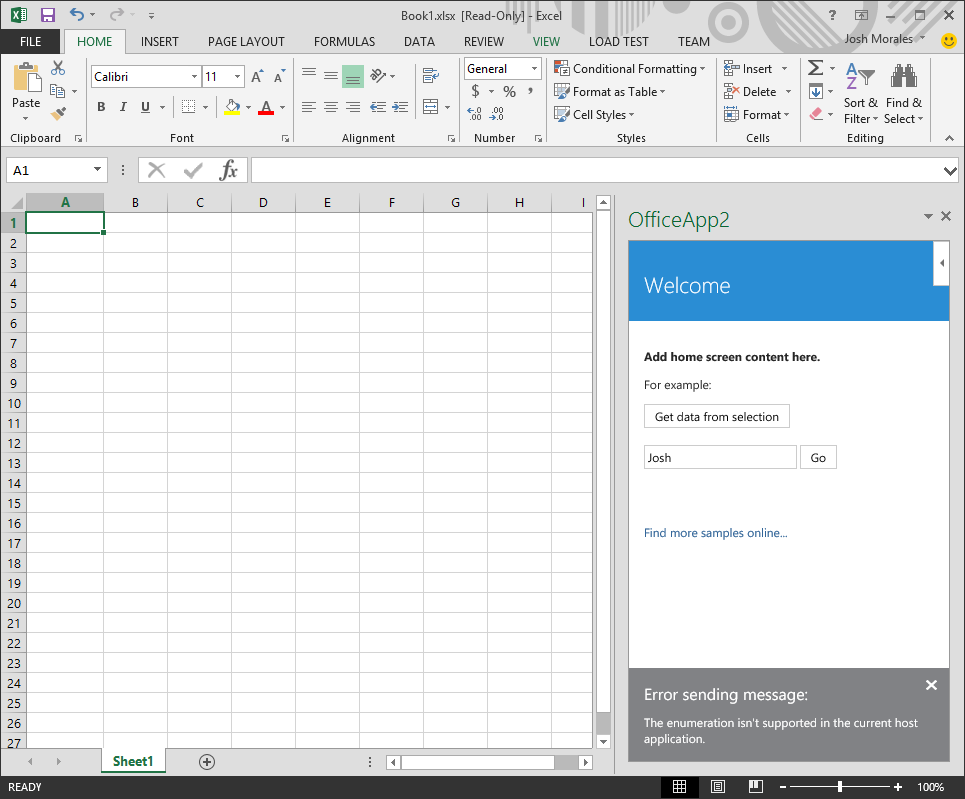Viewport: 965px width, 799px height.
Task: Open the Format Painter
Action: [58, 114]
